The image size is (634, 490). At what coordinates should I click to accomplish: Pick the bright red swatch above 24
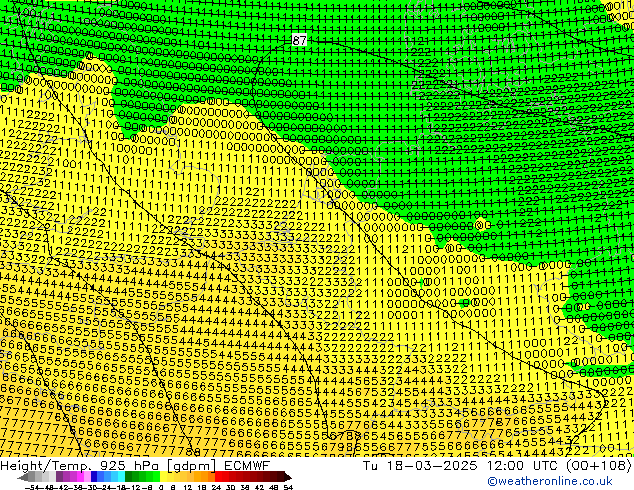218,477
